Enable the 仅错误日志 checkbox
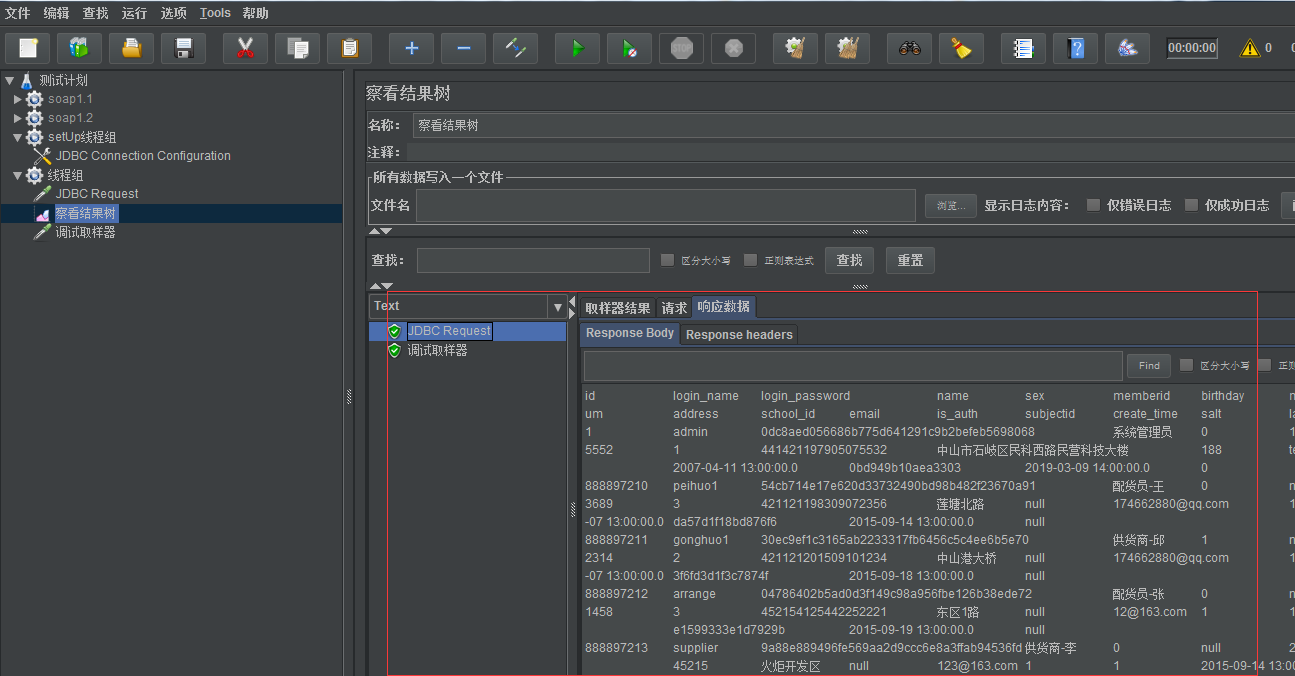 click(1093, 205)
